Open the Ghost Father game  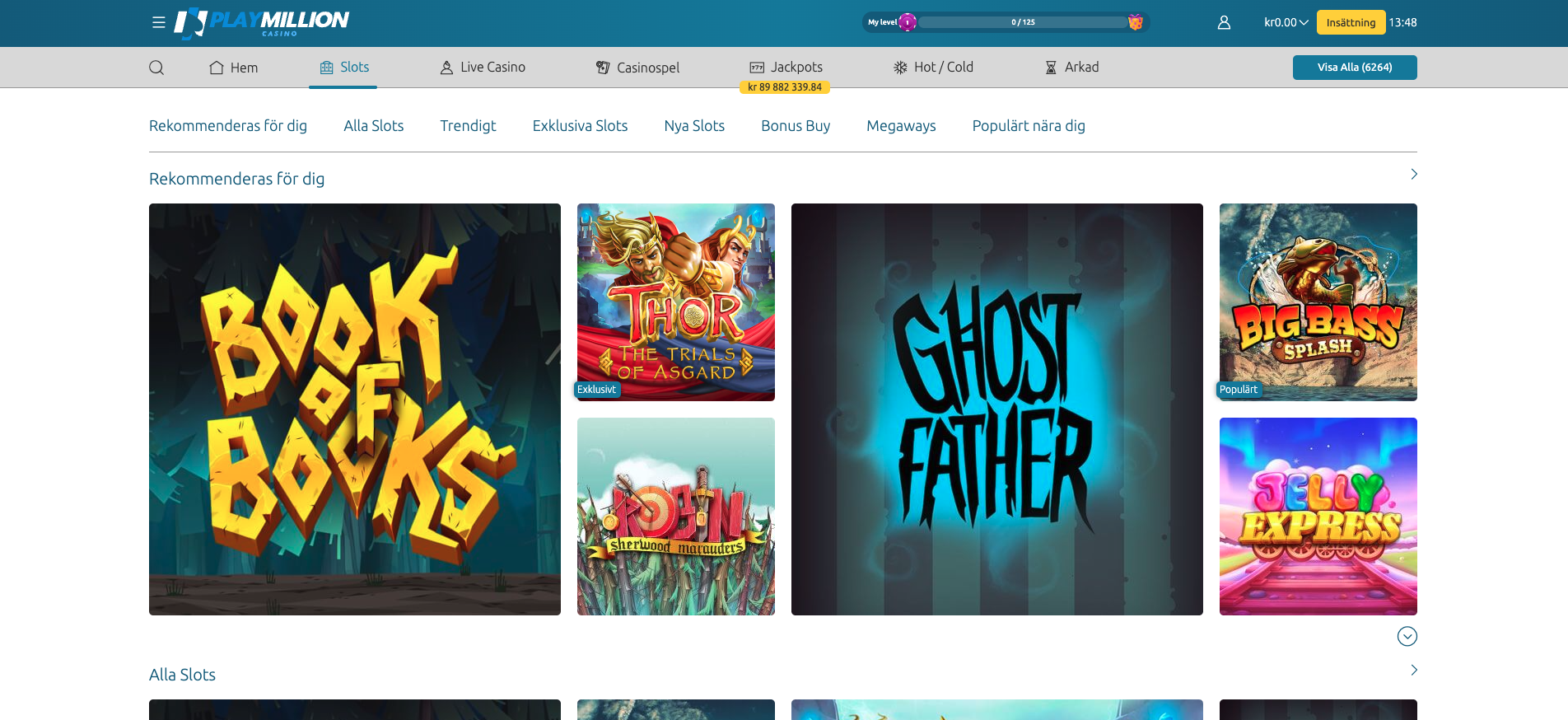click(997, 409)
